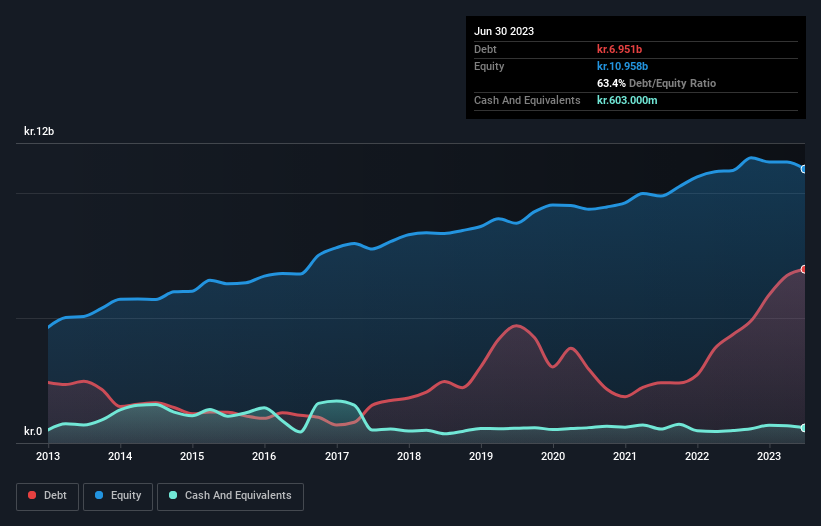The image size is (821, 526).
Task: Click the 2021 x-axis label
Action: (x=625, y=456)
